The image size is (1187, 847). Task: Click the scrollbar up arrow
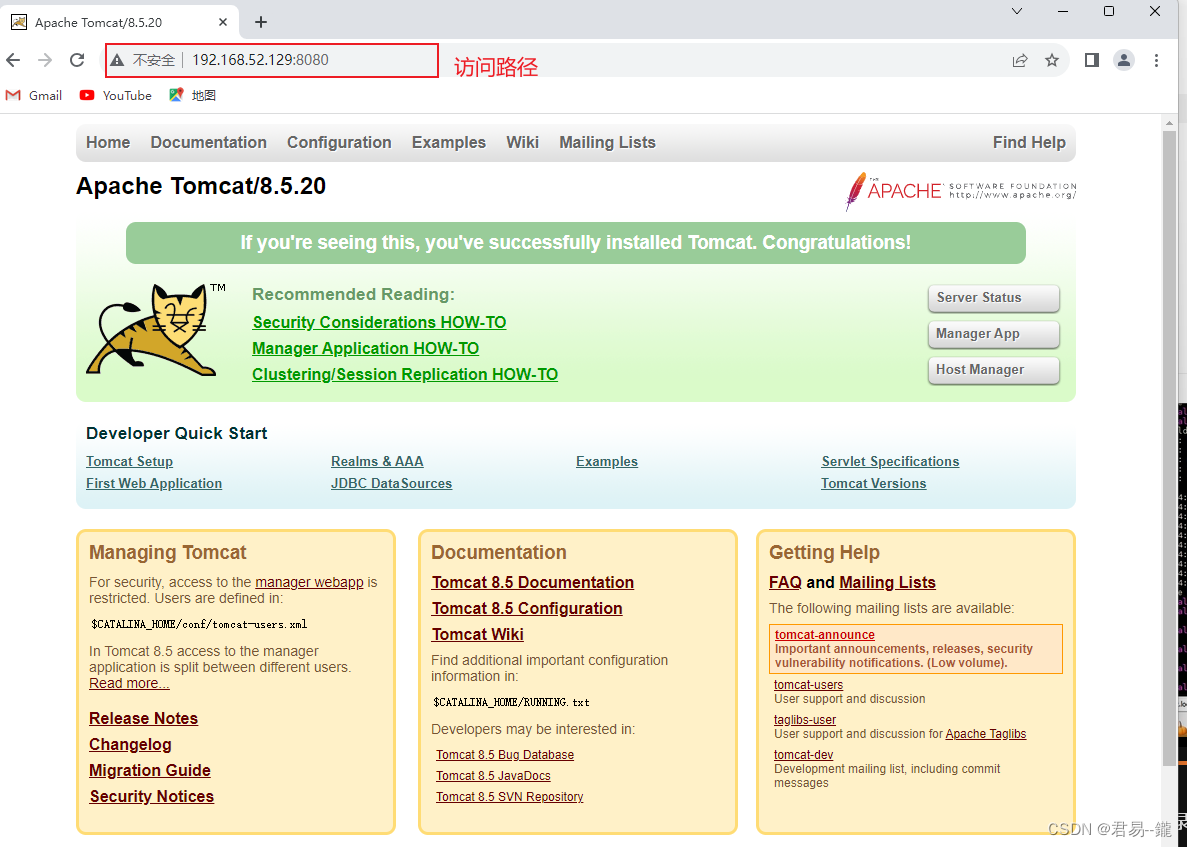1170,122
